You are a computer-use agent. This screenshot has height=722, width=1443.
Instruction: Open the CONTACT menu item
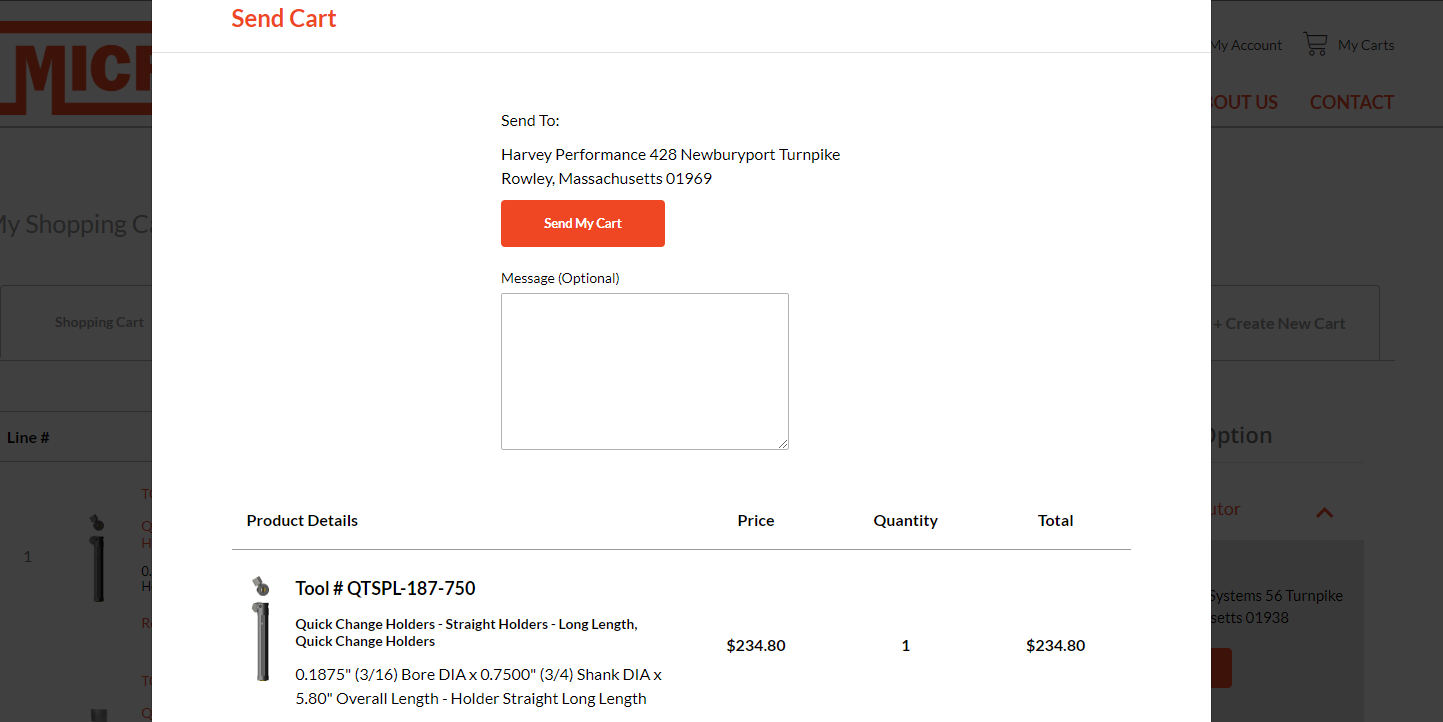(1351, 102)
